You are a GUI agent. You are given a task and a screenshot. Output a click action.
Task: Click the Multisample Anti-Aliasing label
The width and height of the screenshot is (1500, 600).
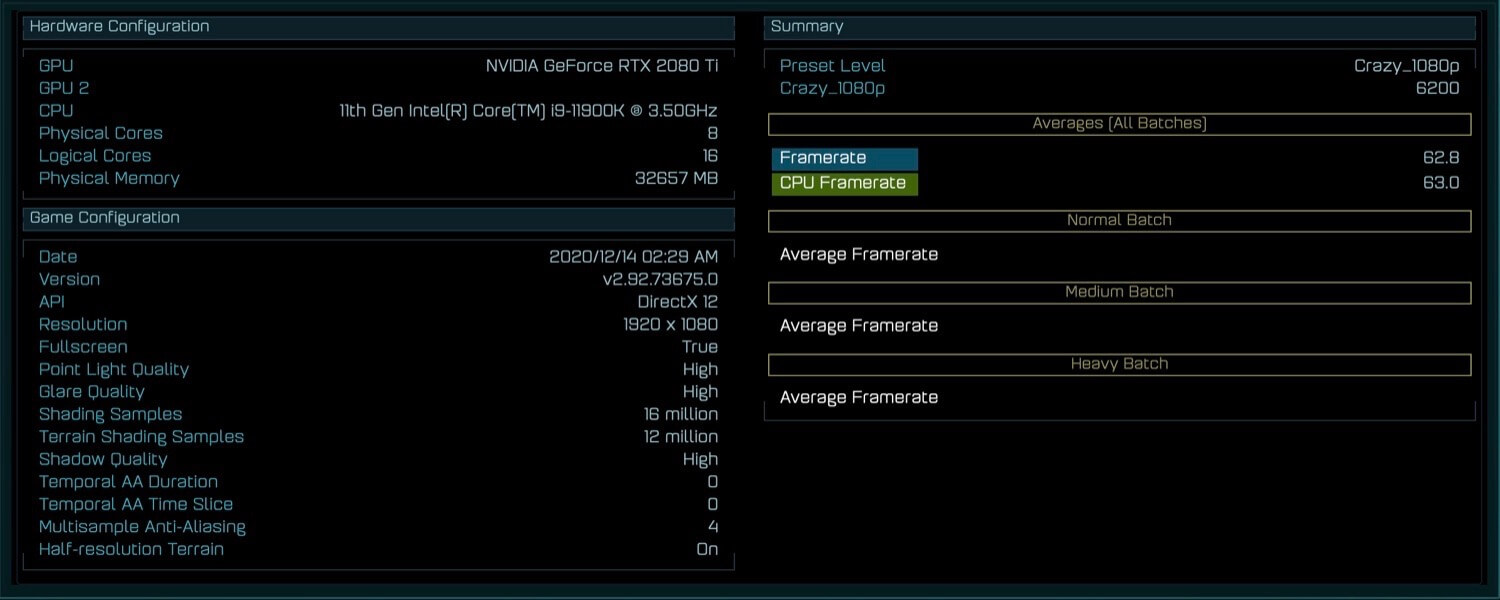coord(142,527)
